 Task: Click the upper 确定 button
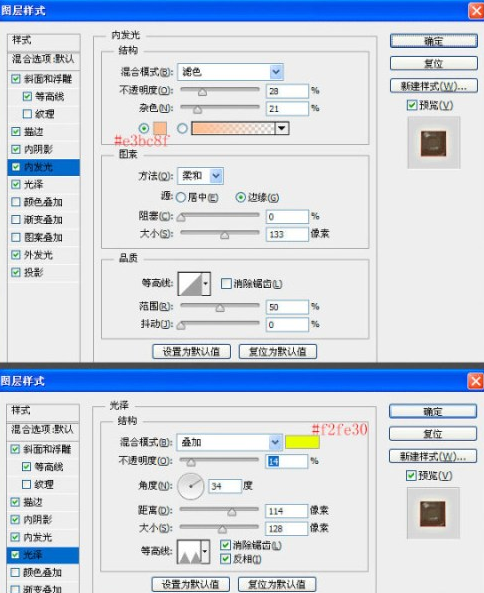[434, 41]
